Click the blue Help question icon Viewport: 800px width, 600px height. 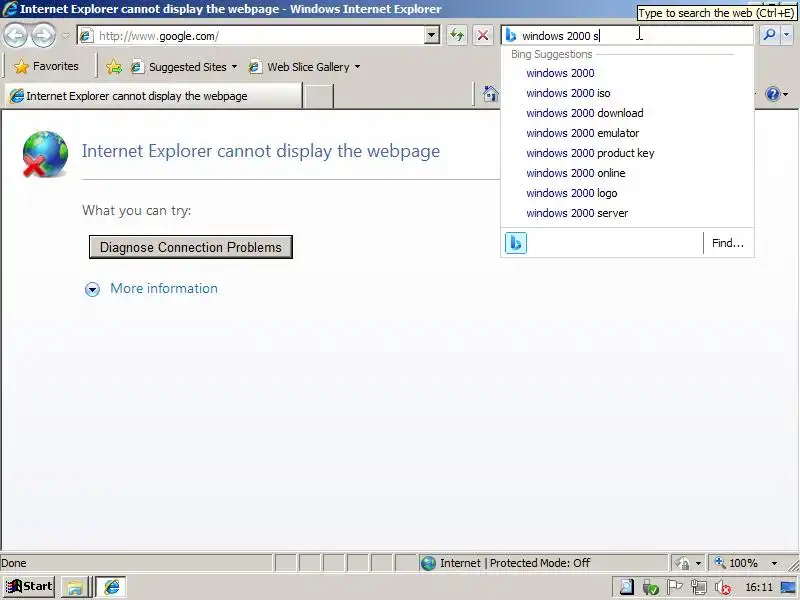772,94
